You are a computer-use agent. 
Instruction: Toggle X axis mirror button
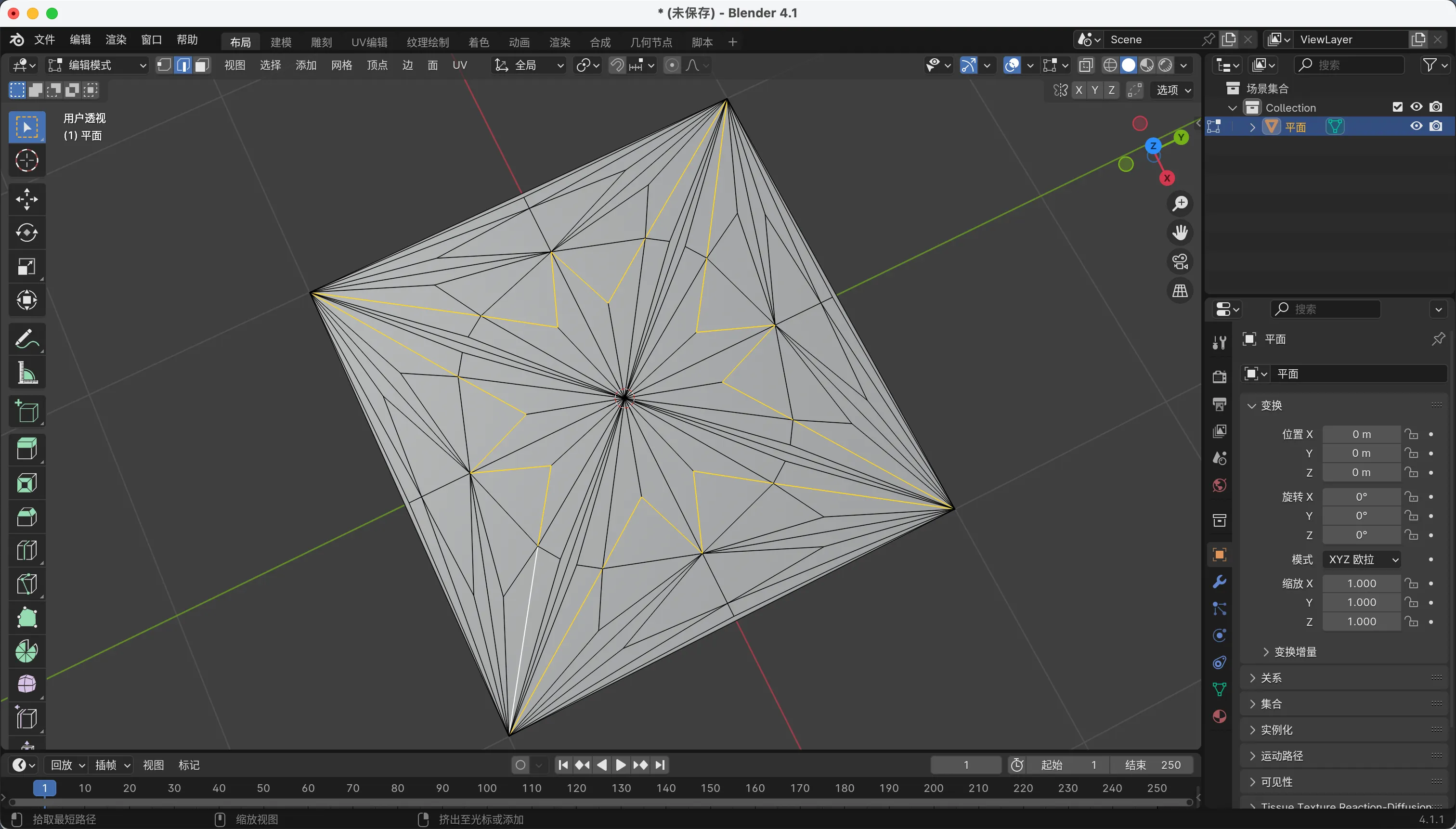click(x=1079, y=90)
